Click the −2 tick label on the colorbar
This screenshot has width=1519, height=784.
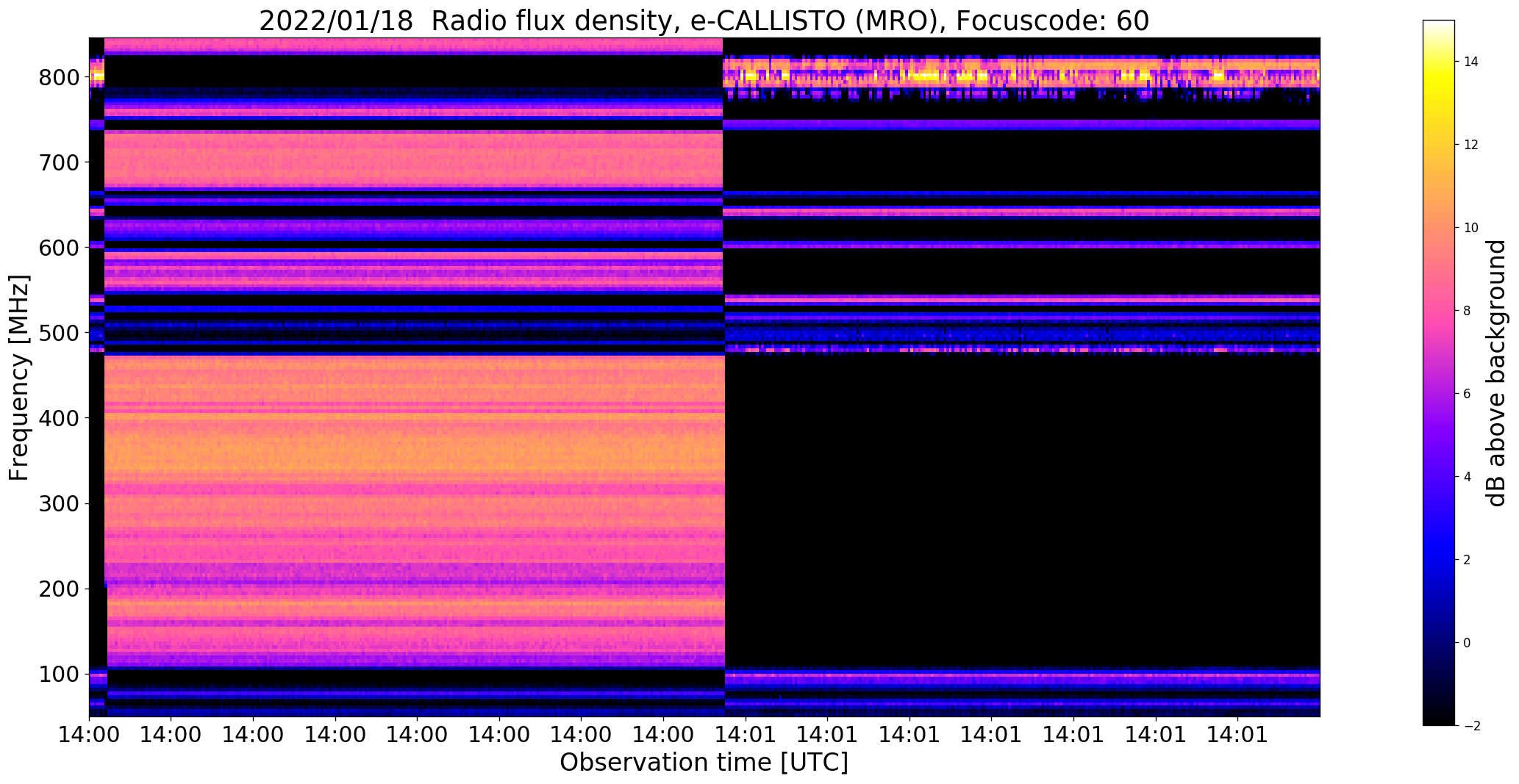point(1470,726)
